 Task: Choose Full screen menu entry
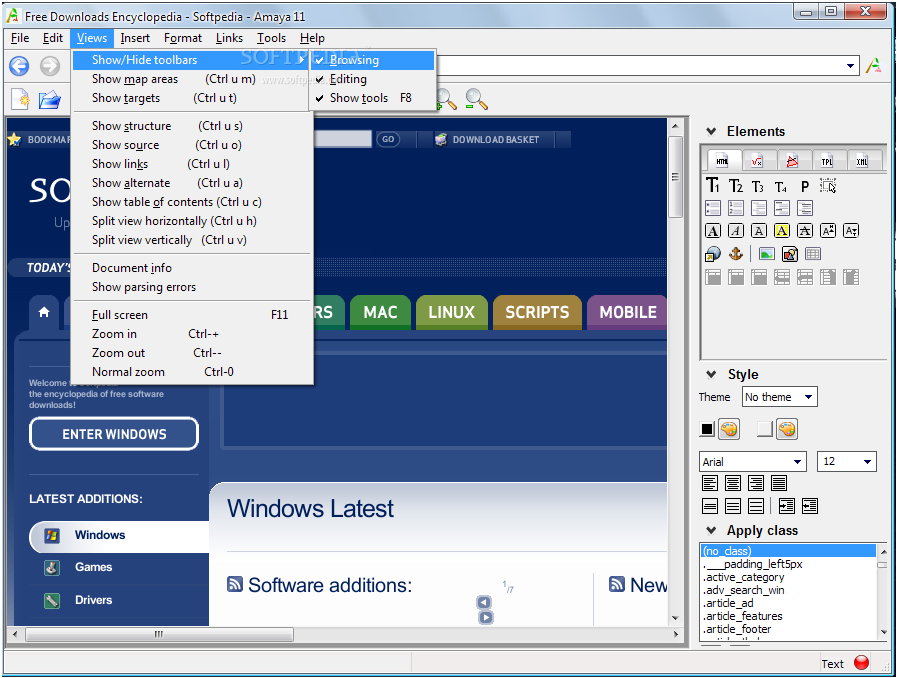pos(192,315)
